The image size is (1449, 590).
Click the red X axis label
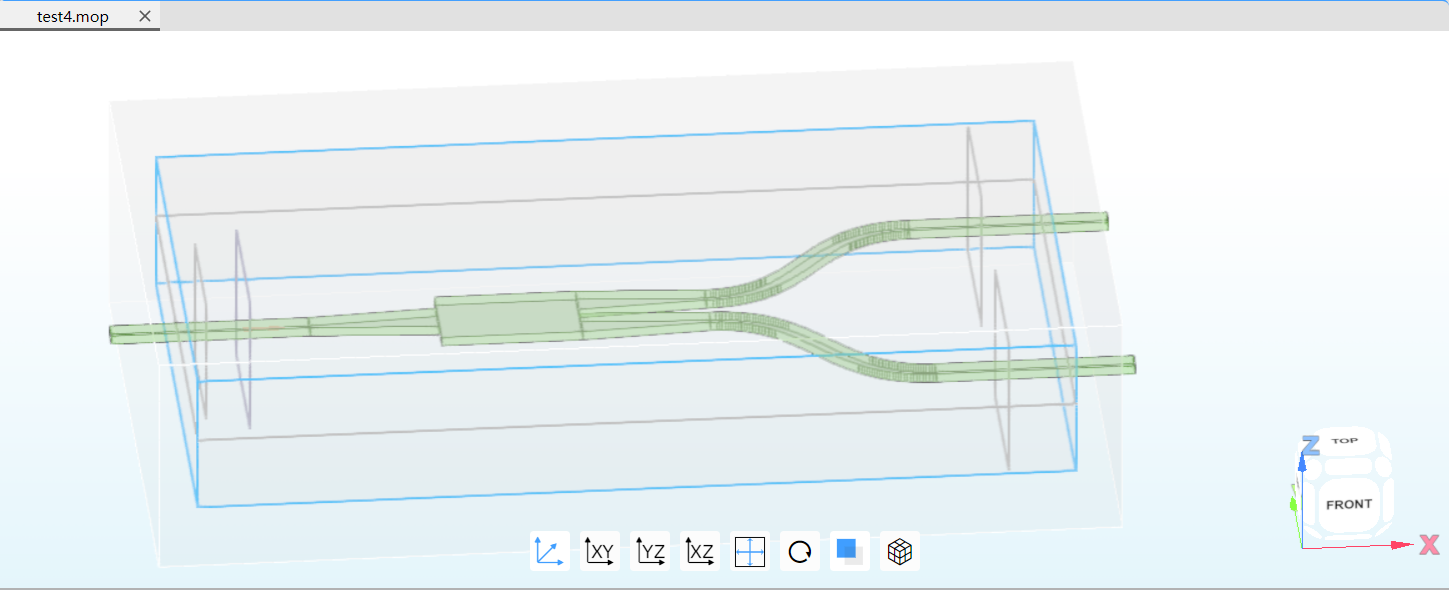1429,545
